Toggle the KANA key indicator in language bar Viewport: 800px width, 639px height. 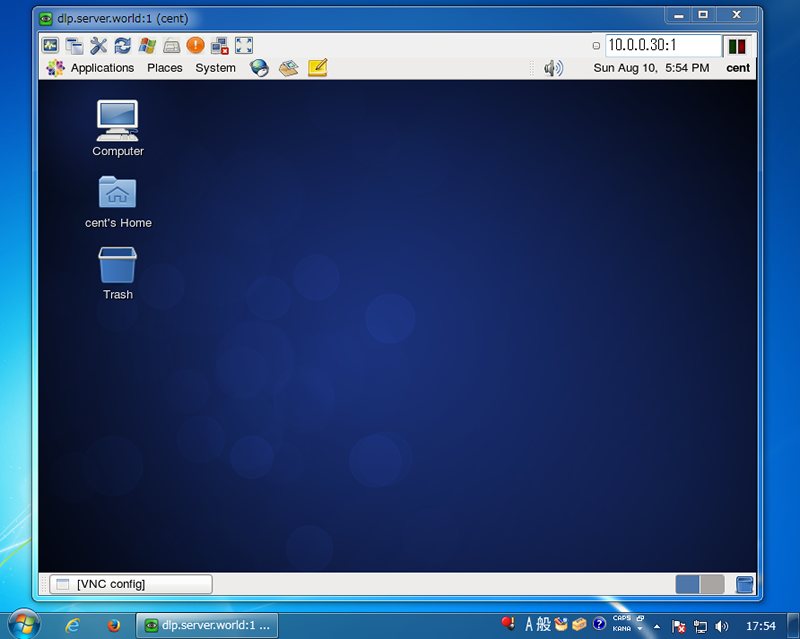621,629
